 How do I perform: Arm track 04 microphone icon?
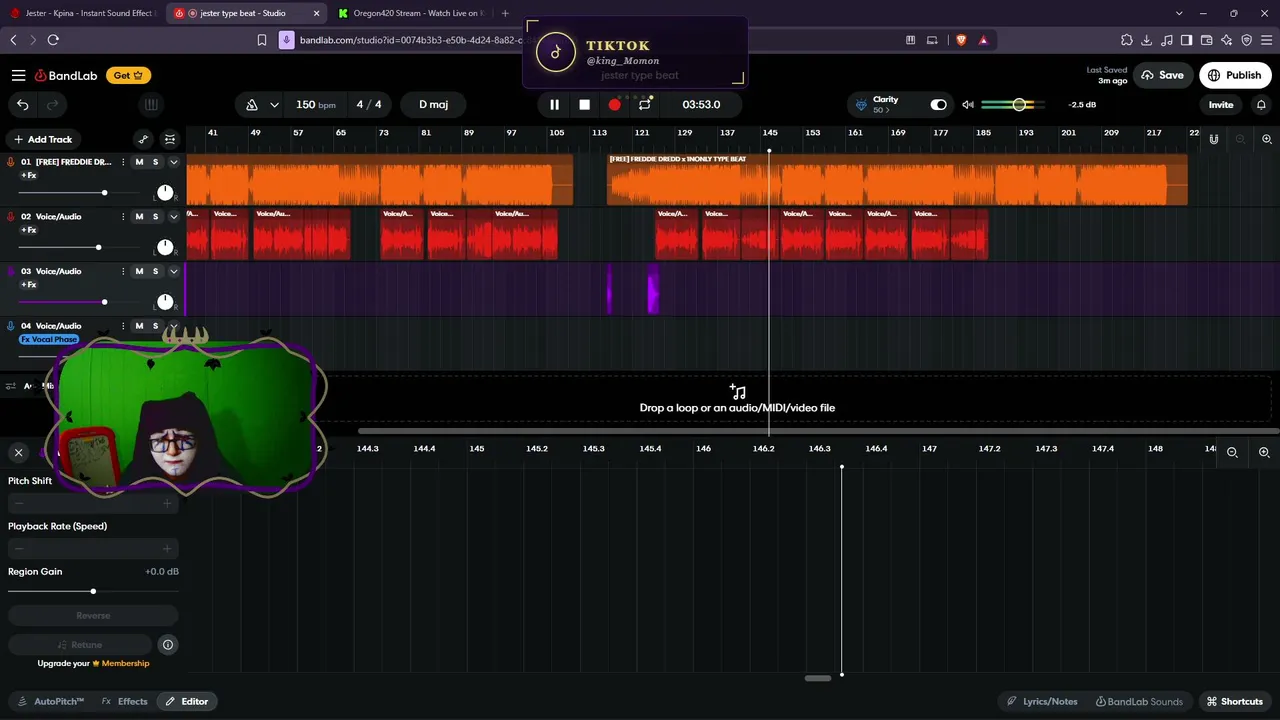coord(11,325)
